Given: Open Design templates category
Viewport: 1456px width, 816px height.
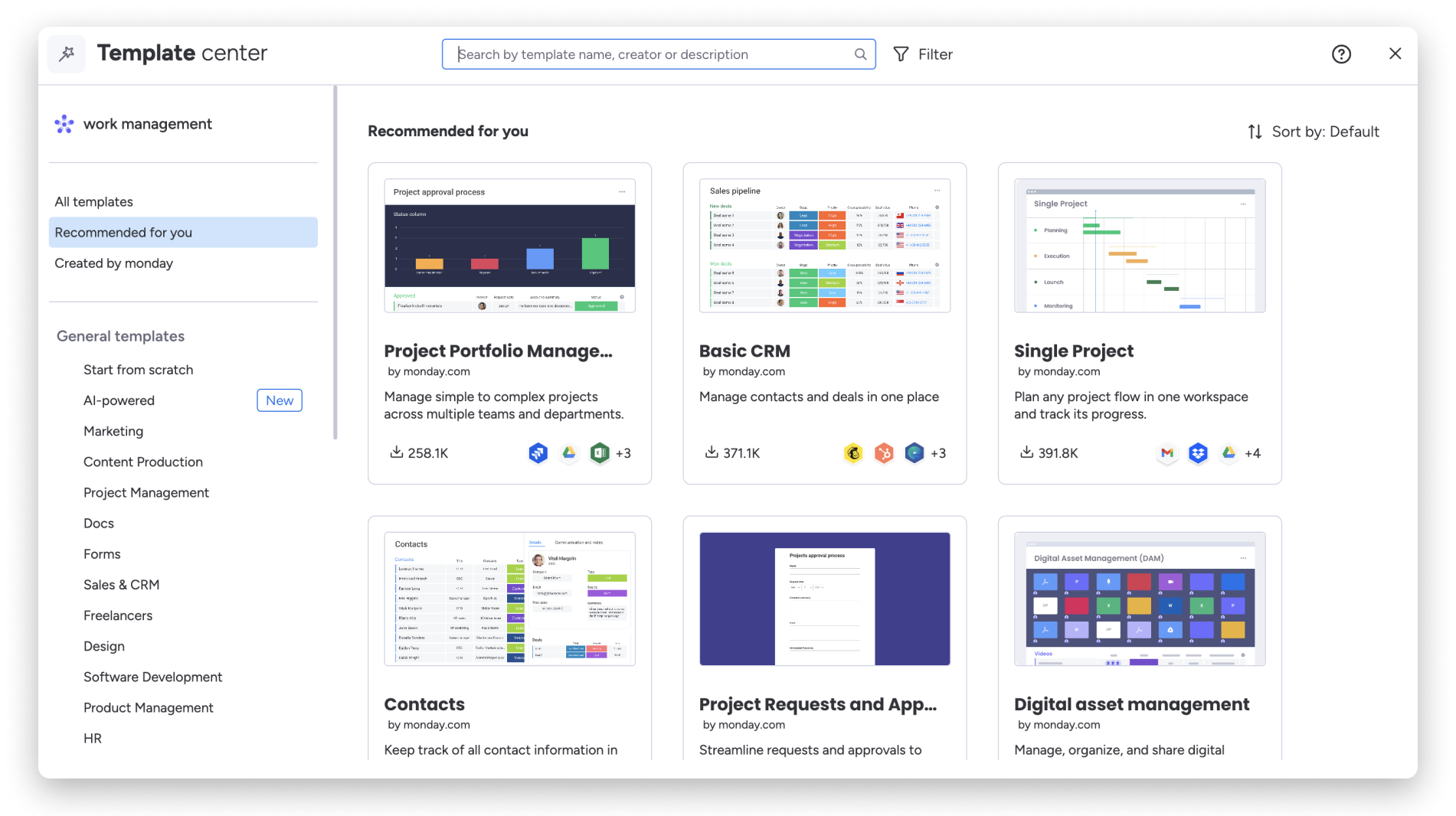Looking at the screenshot, I should pyautogui.click(x=104, y=646).
